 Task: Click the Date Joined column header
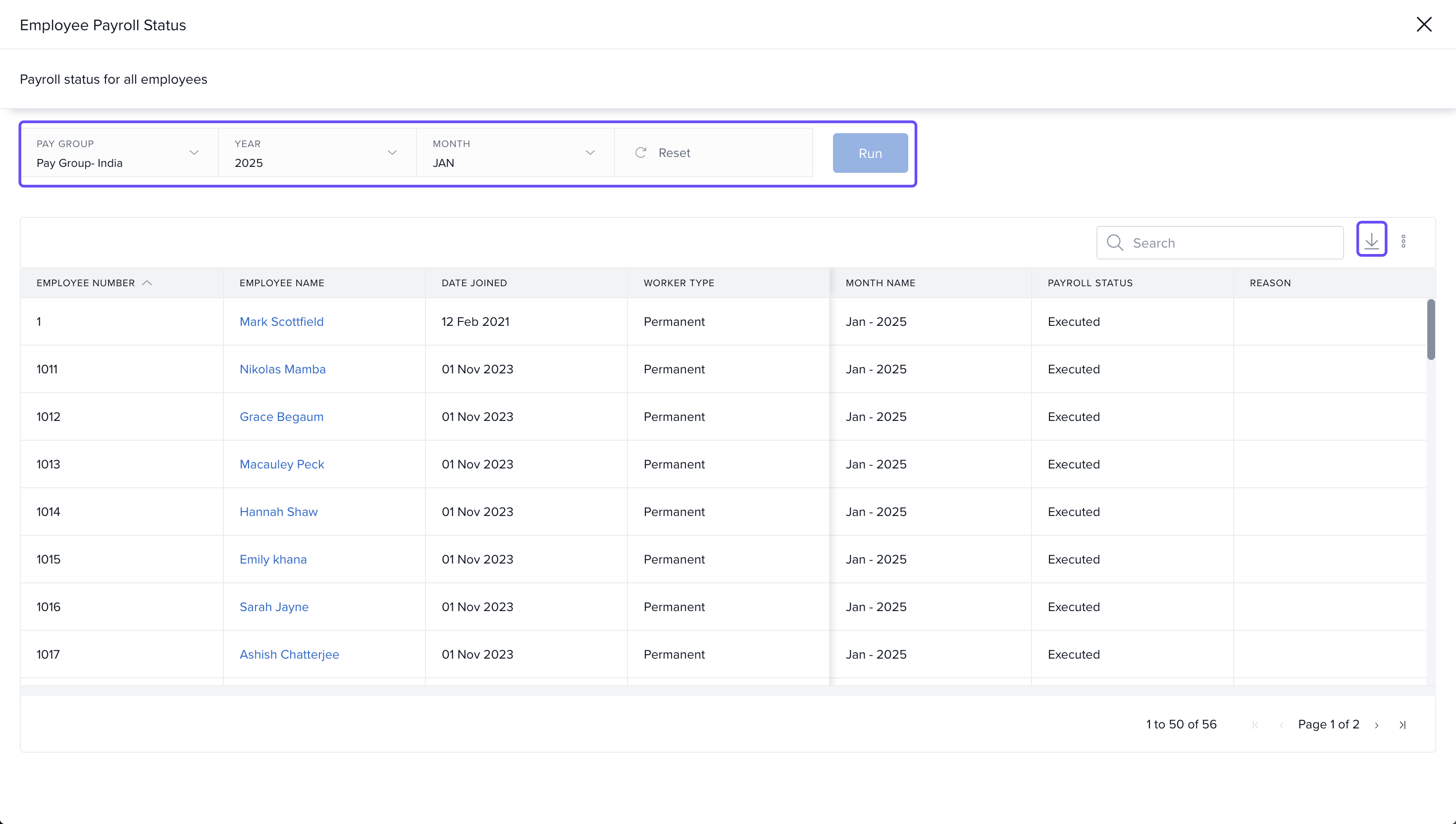[474, 283]
